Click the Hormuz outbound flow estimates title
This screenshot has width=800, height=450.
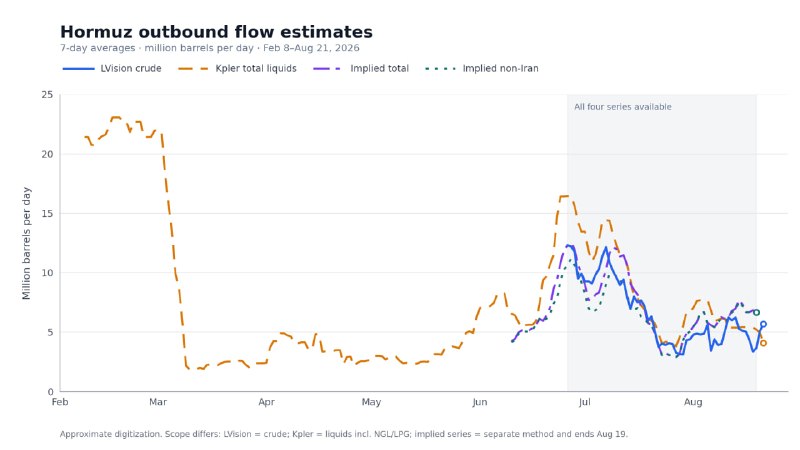coord(216,32)
